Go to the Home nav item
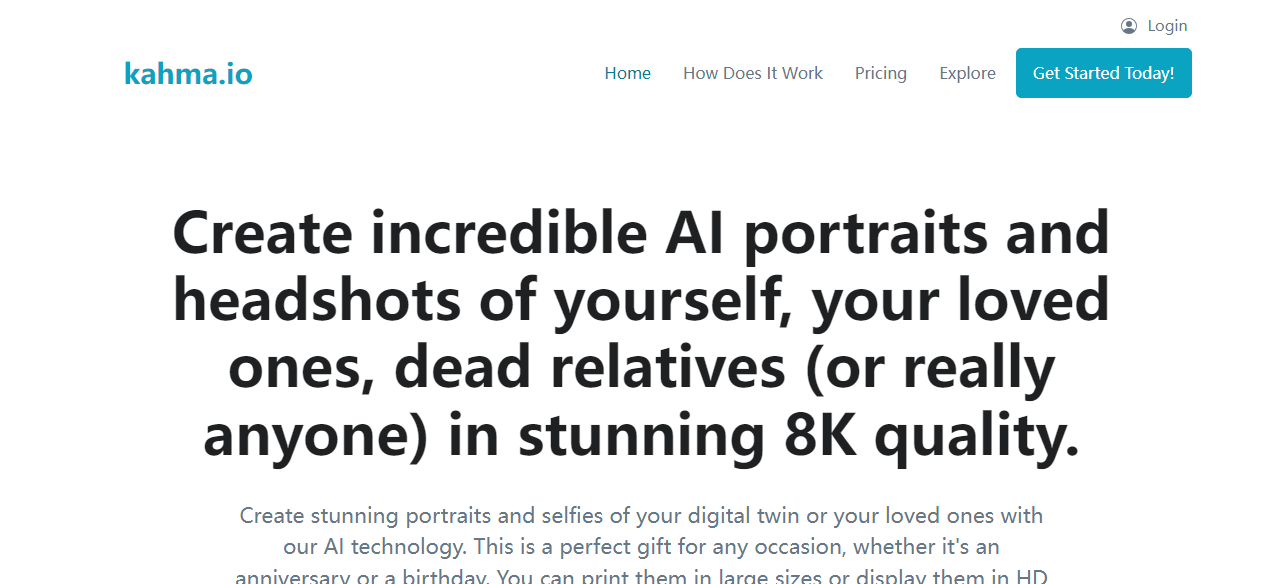1266x584 pixels. point(628,73)
